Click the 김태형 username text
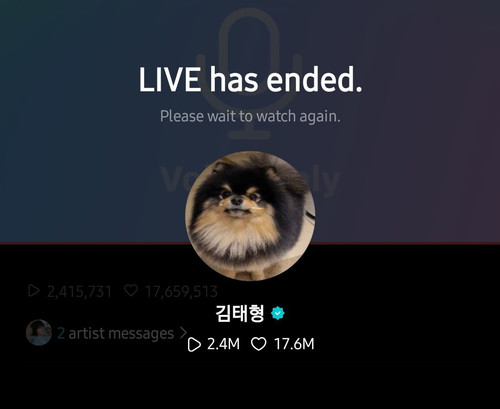 pyautogui.click(x=240, y=313)
